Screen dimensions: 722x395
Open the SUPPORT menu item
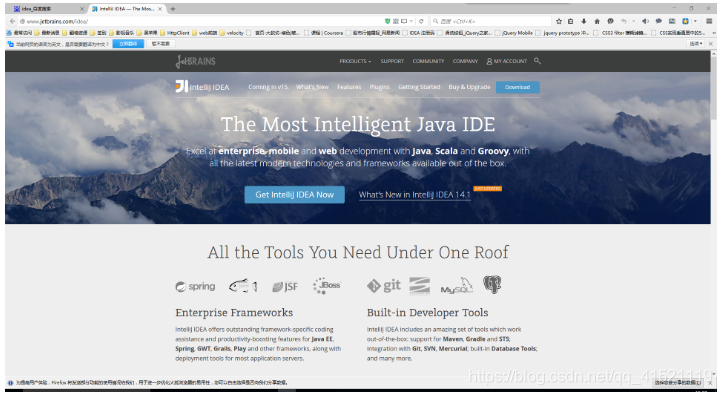[x=392, y=61]
